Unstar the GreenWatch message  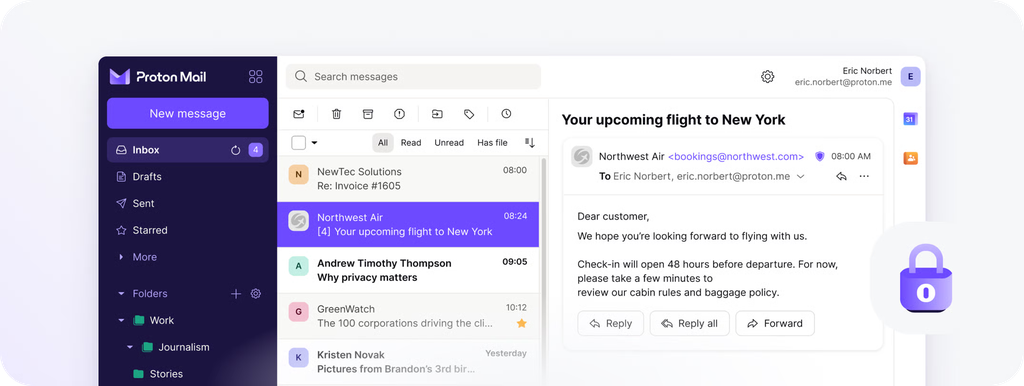click(x=521, y=323)
